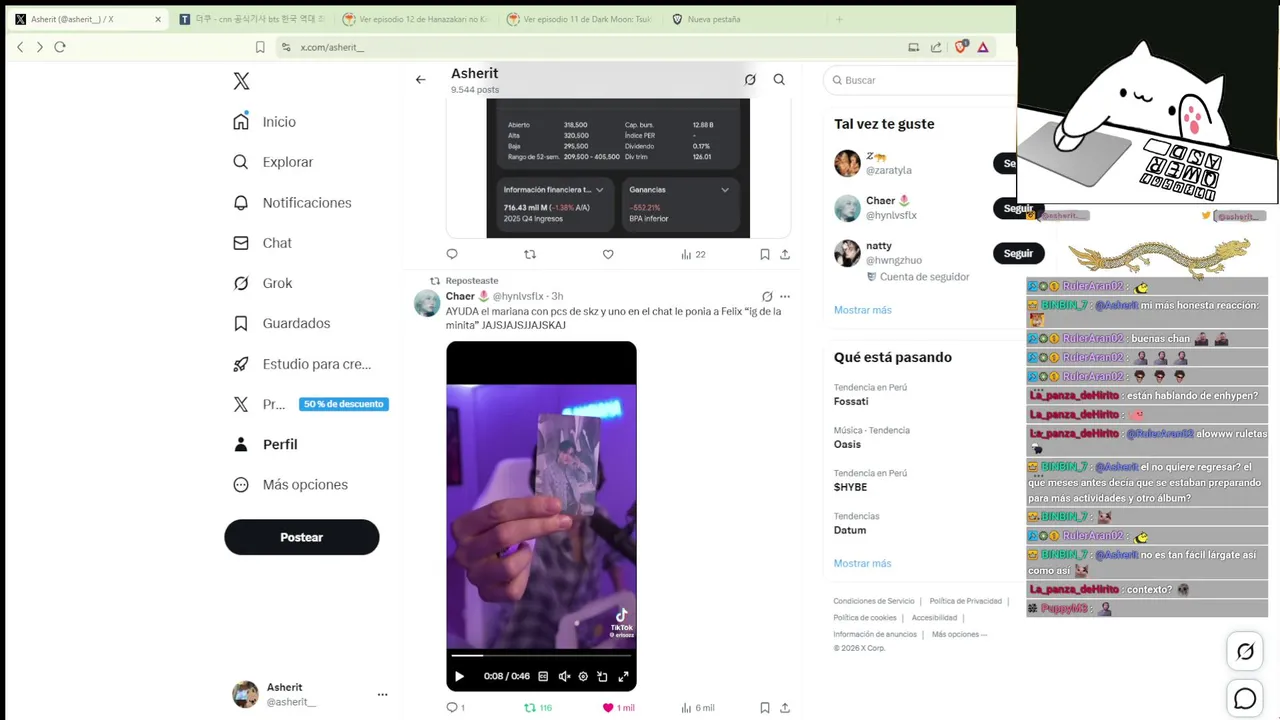Share the financial chart post
This screenshot has width=1280, height=720.
pos(785,254)
